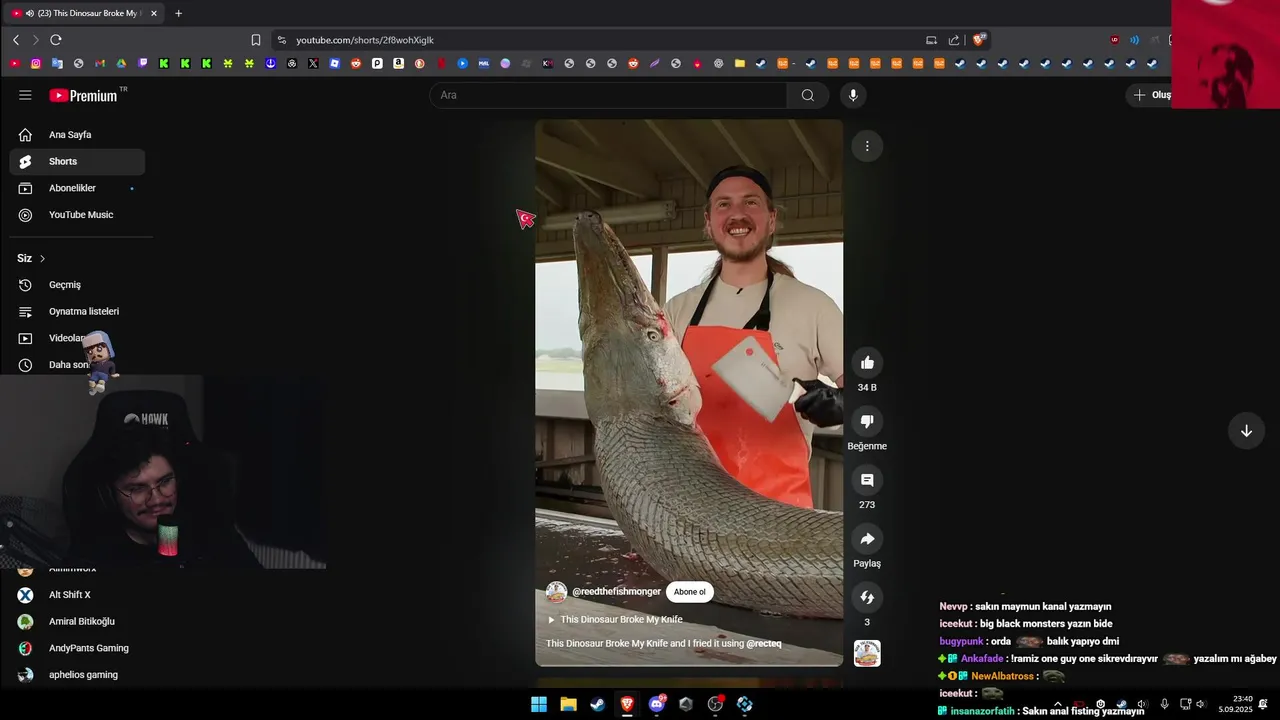
Task: Open site settings icon in address bar
Action: [282, 40]
